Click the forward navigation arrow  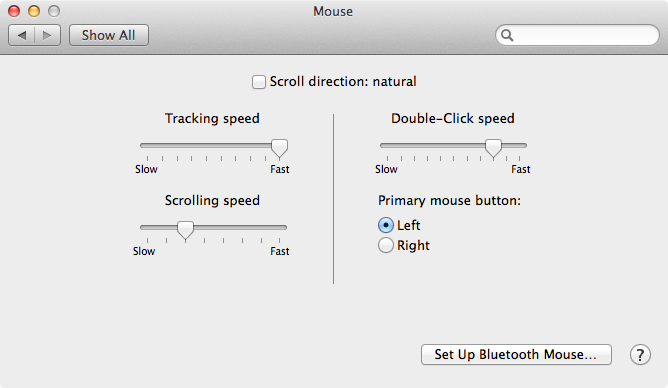coord(47,35)
